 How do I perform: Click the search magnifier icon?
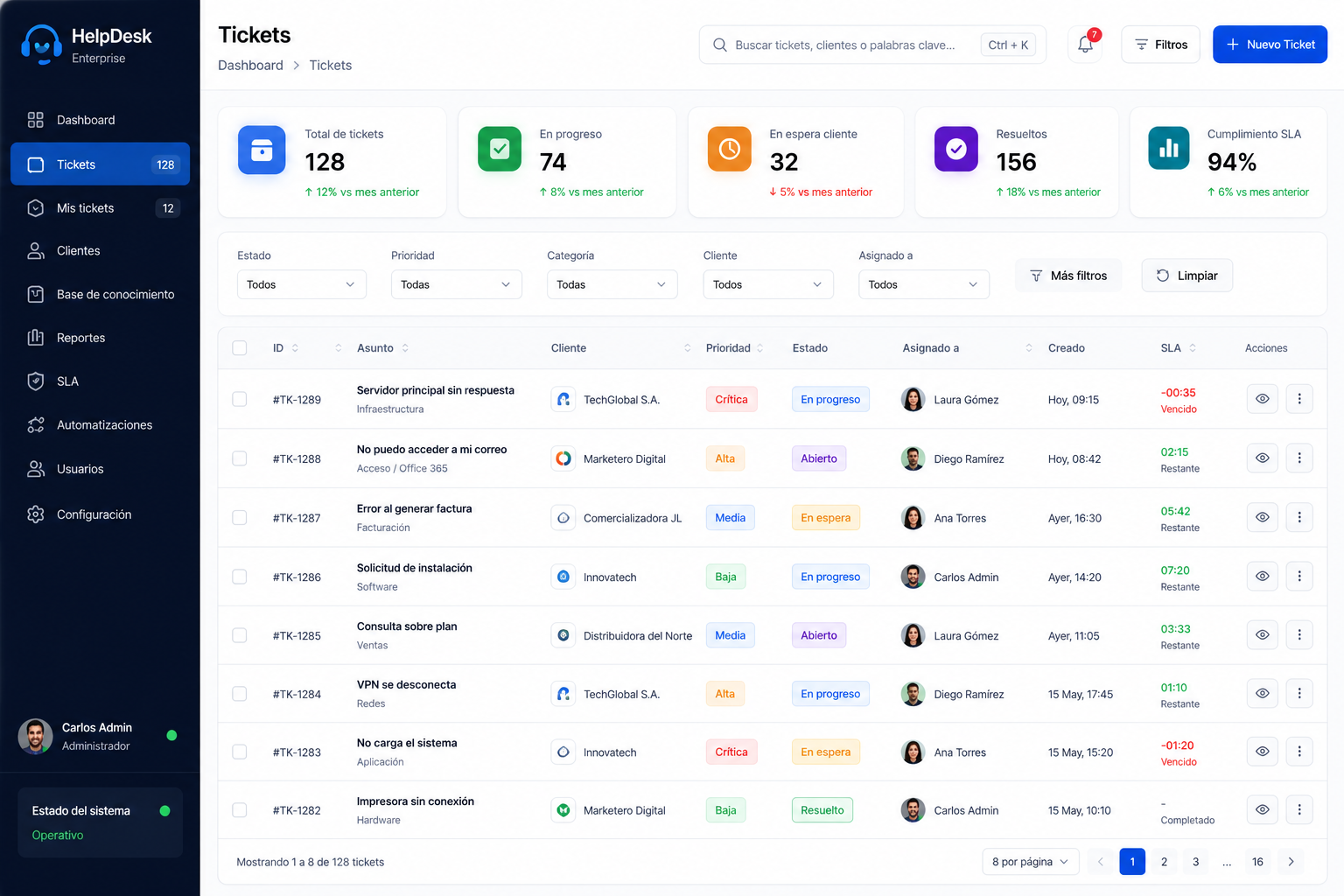coord(719,45)
